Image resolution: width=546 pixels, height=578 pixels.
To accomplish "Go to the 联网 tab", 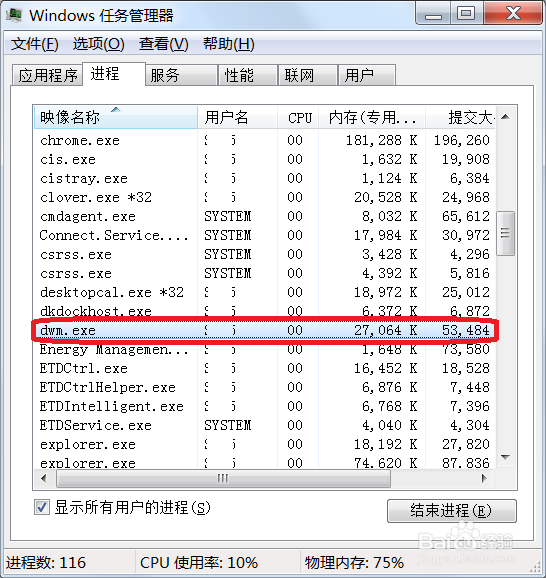I will pos(308,75).
